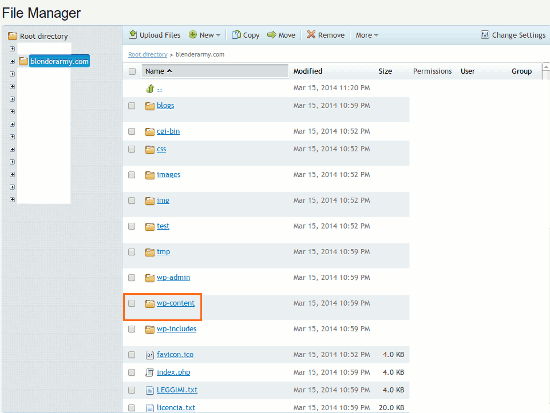Click the red Remove X icon
Image resolution: width=550 pixels, height=413 pixels.
tap(311, 34)
